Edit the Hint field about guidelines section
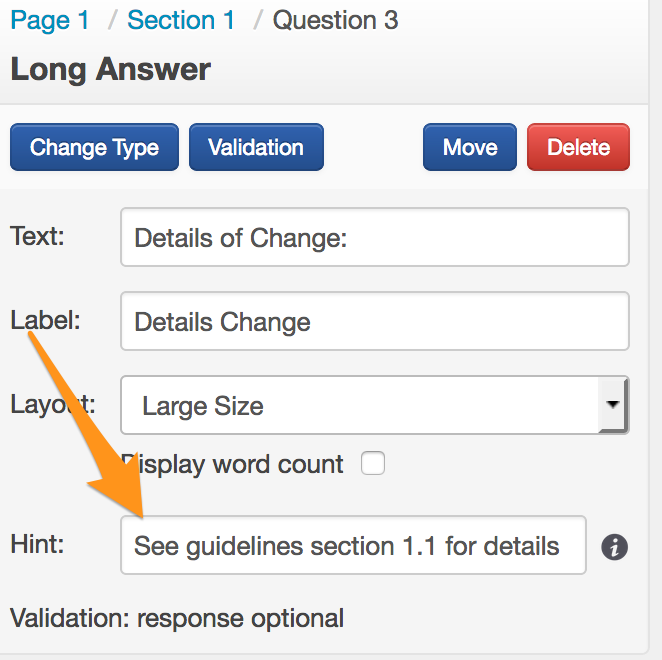 tap(353, 545)
